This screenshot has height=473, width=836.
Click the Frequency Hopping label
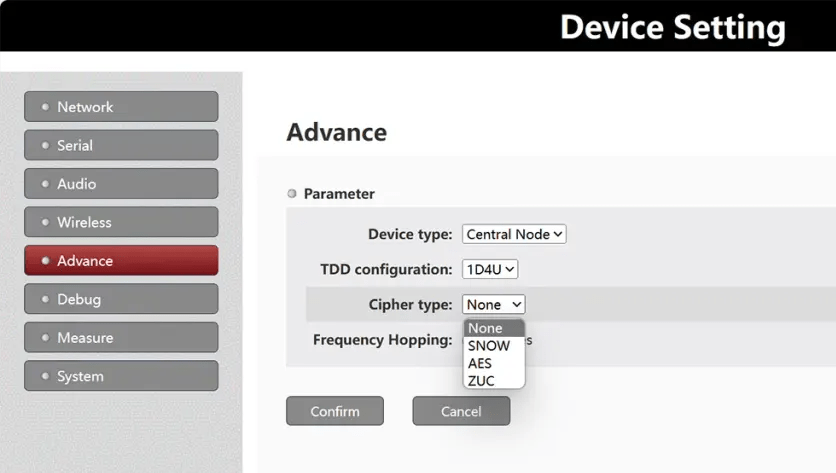pyautogui.click(x=382, y=340)
